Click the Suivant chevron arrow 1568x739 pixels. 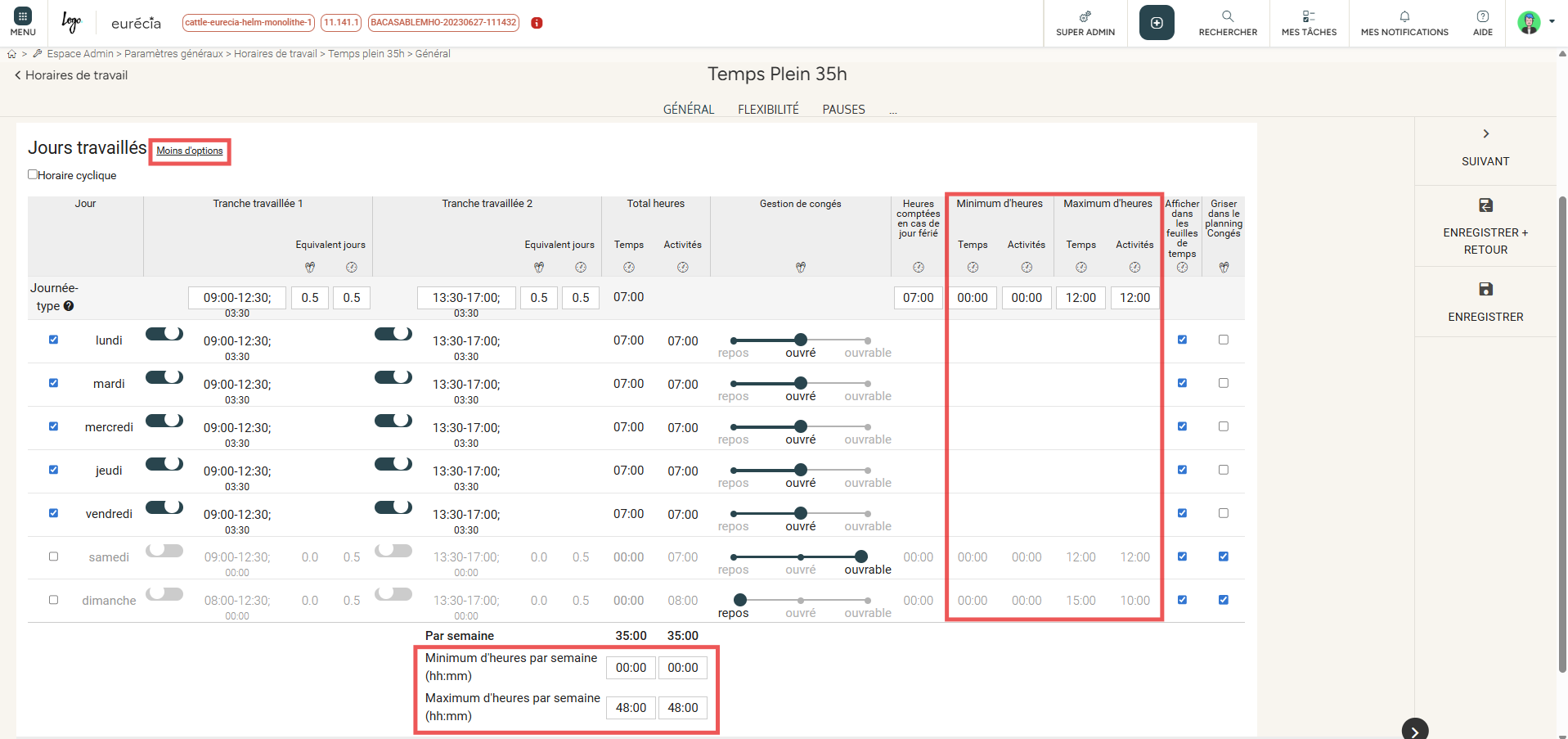(x=1485, y=134)
